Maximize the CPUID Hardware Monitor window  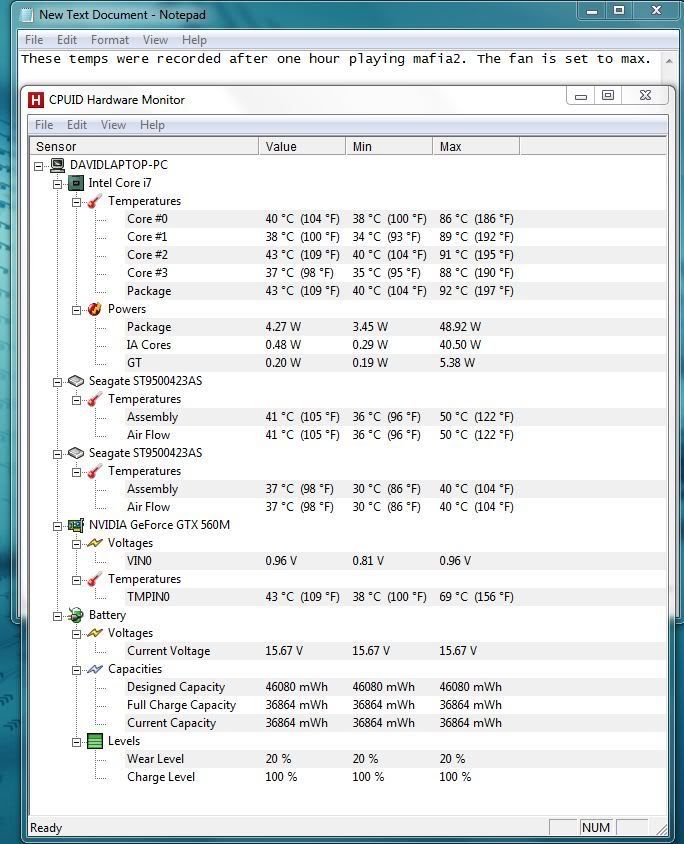pyautogui.click(x=608, y=96)
